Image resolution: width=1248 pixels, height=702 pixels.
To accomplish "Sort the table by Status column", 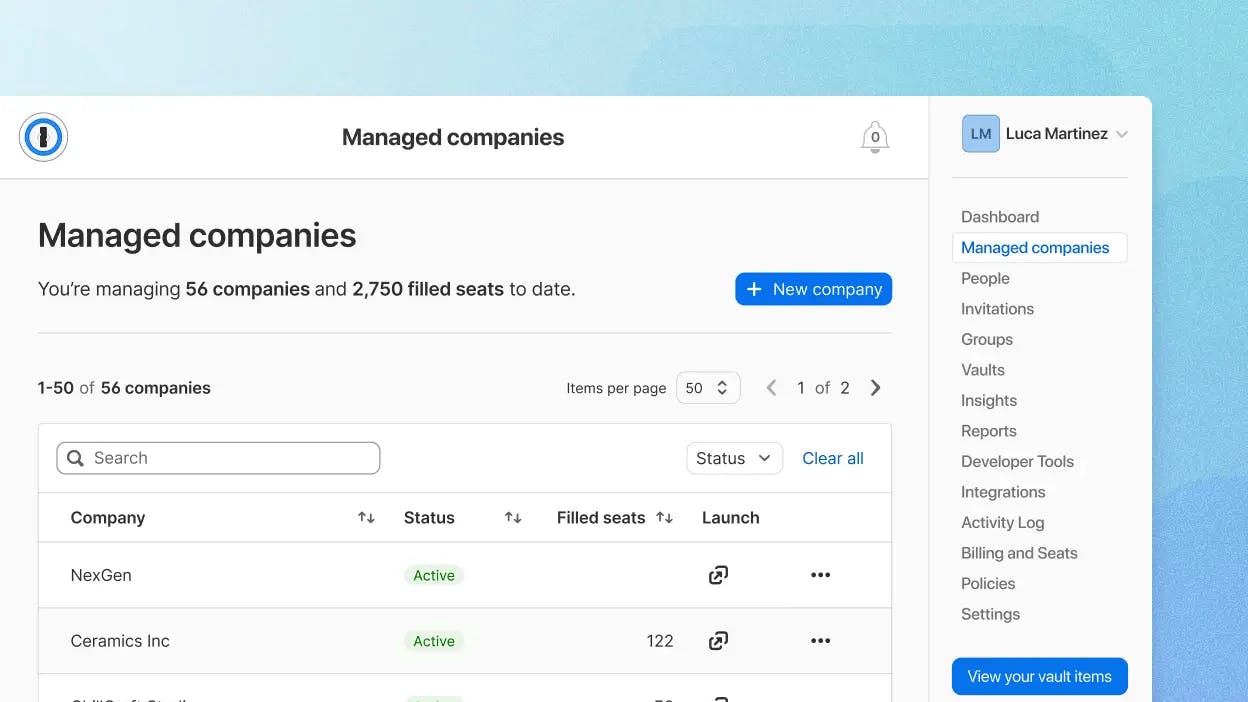I will [x=513, y=518].
